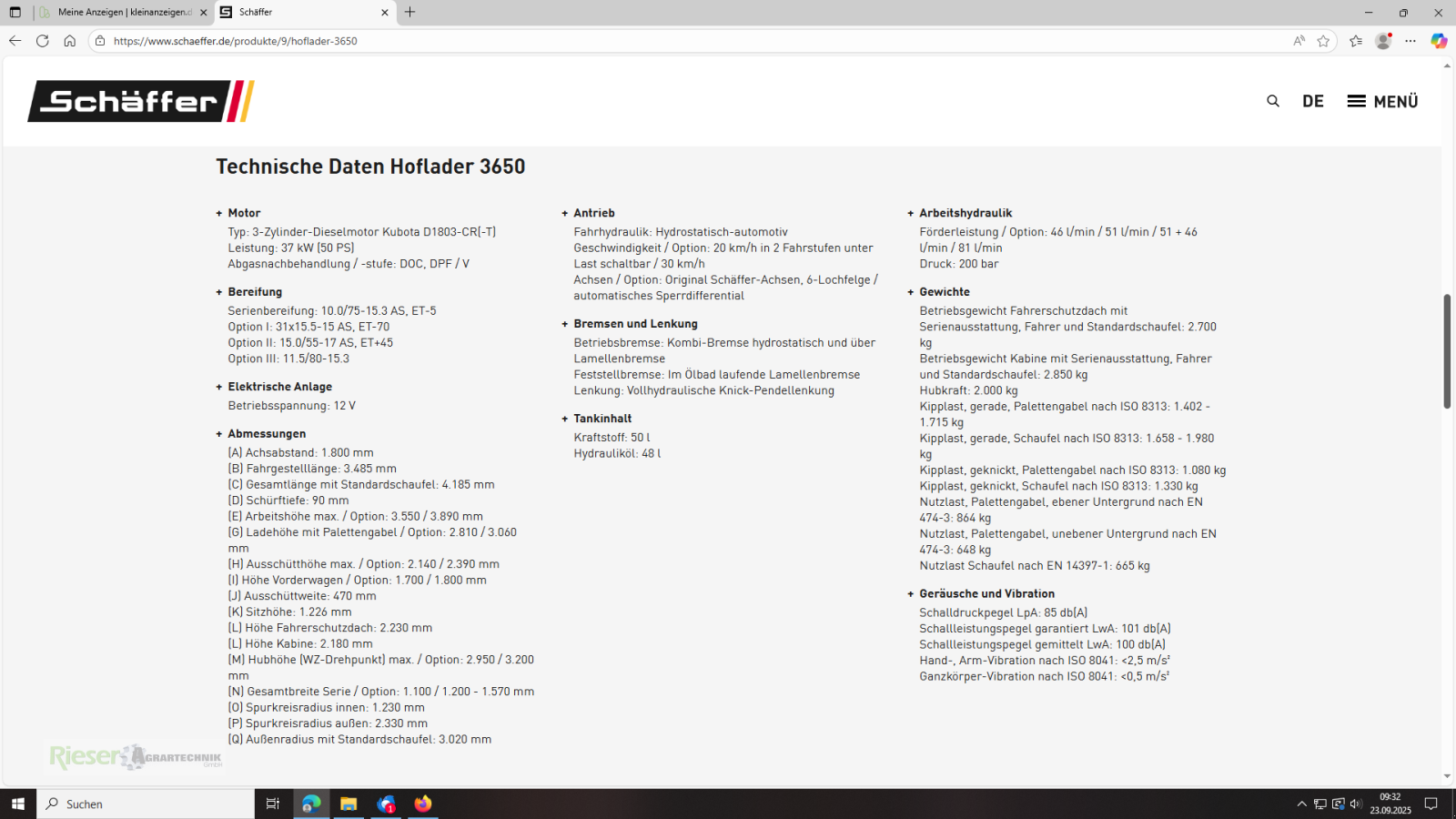Open File Explorer from the taskbar
1456x819 pixels.
point(349,804)
